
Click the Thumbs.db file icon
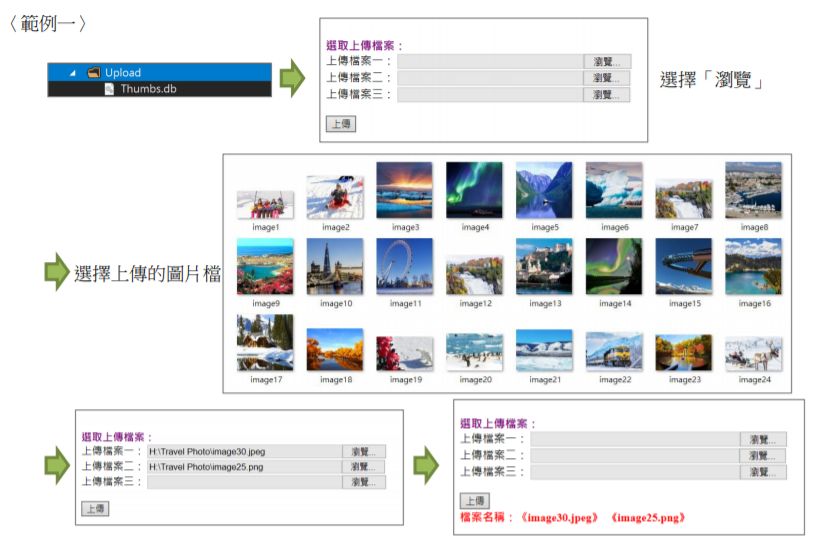coord(110,88)
